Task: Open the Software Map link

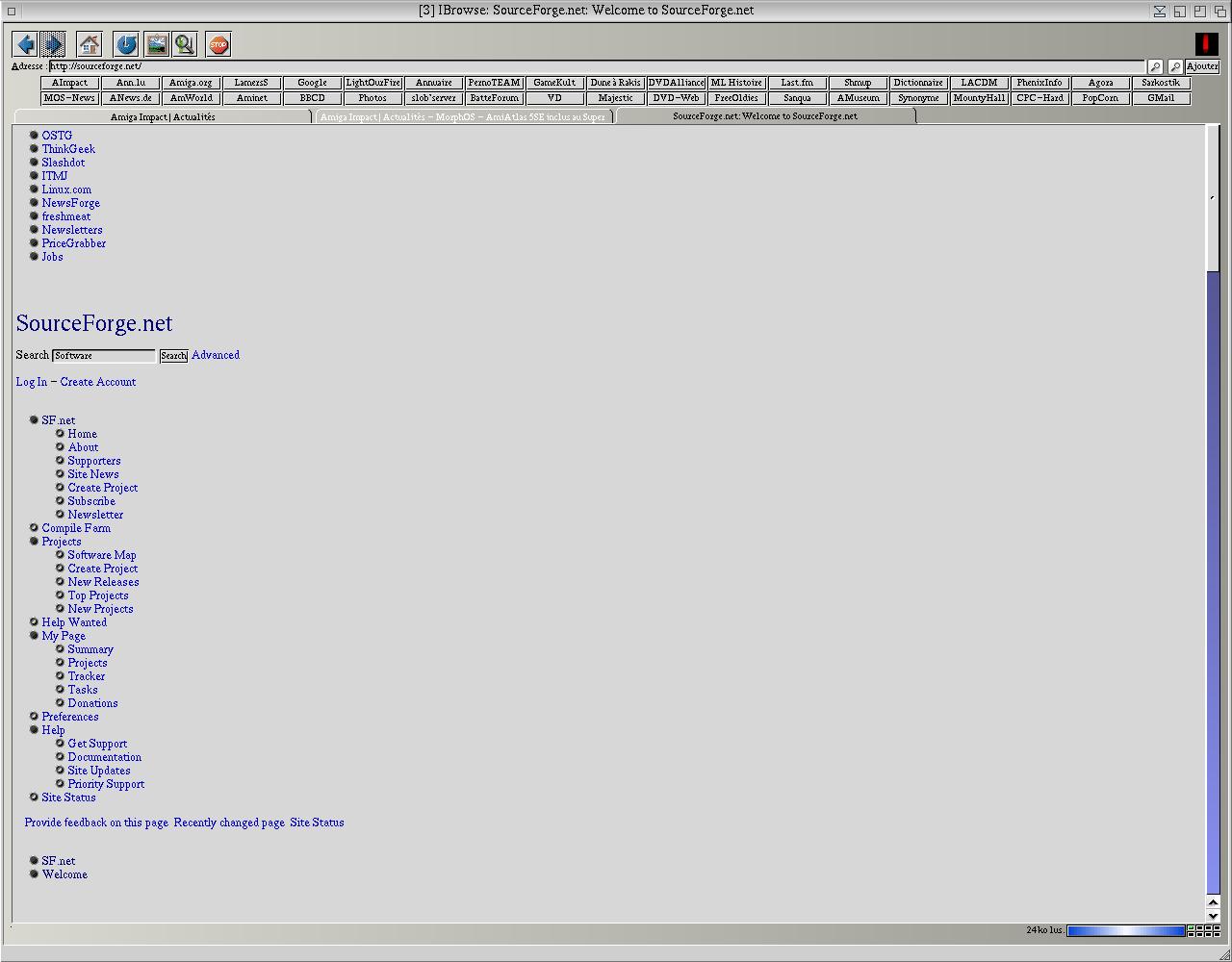Action: [102, 555]
